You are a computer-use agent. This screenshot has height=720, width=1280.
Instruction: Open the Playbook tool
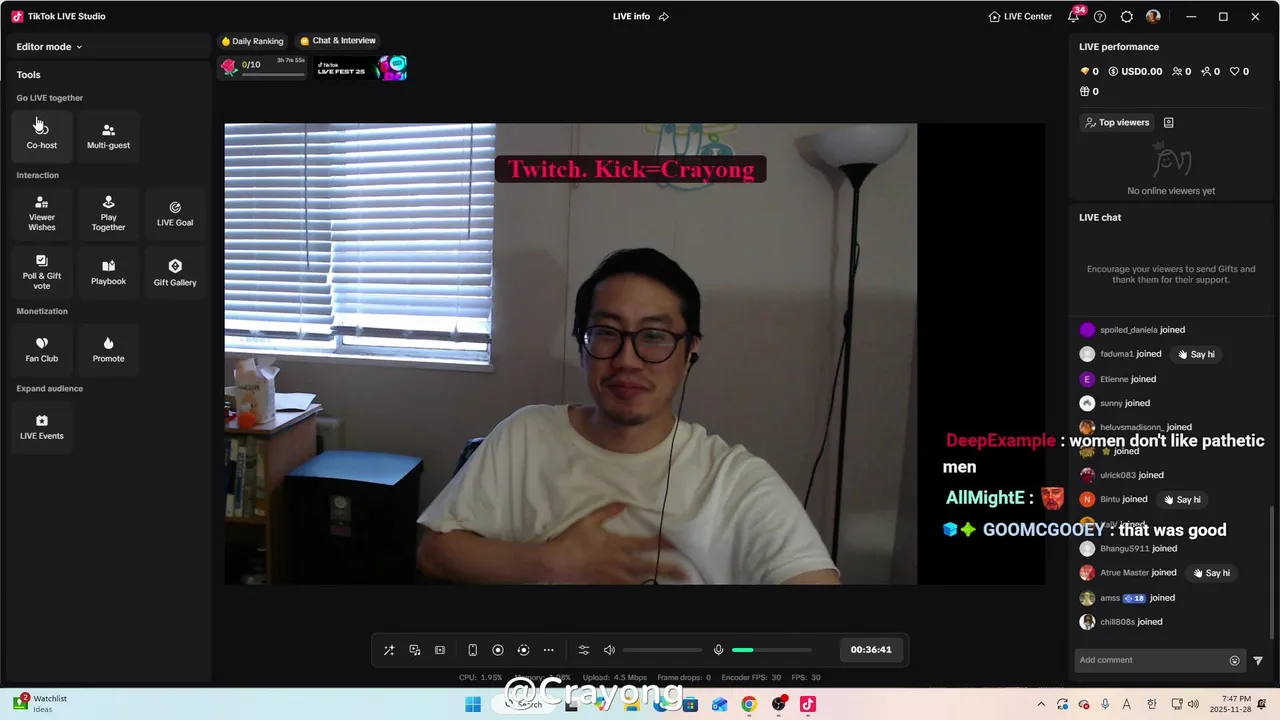[x=108, y=272]
